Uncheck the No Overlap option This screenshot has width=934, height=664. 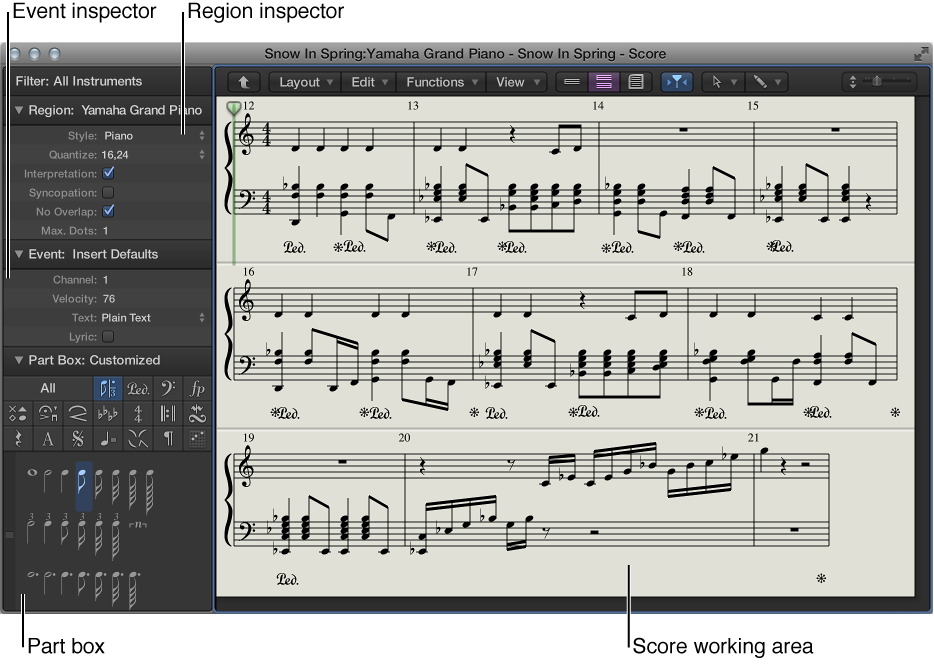[108, 211]
